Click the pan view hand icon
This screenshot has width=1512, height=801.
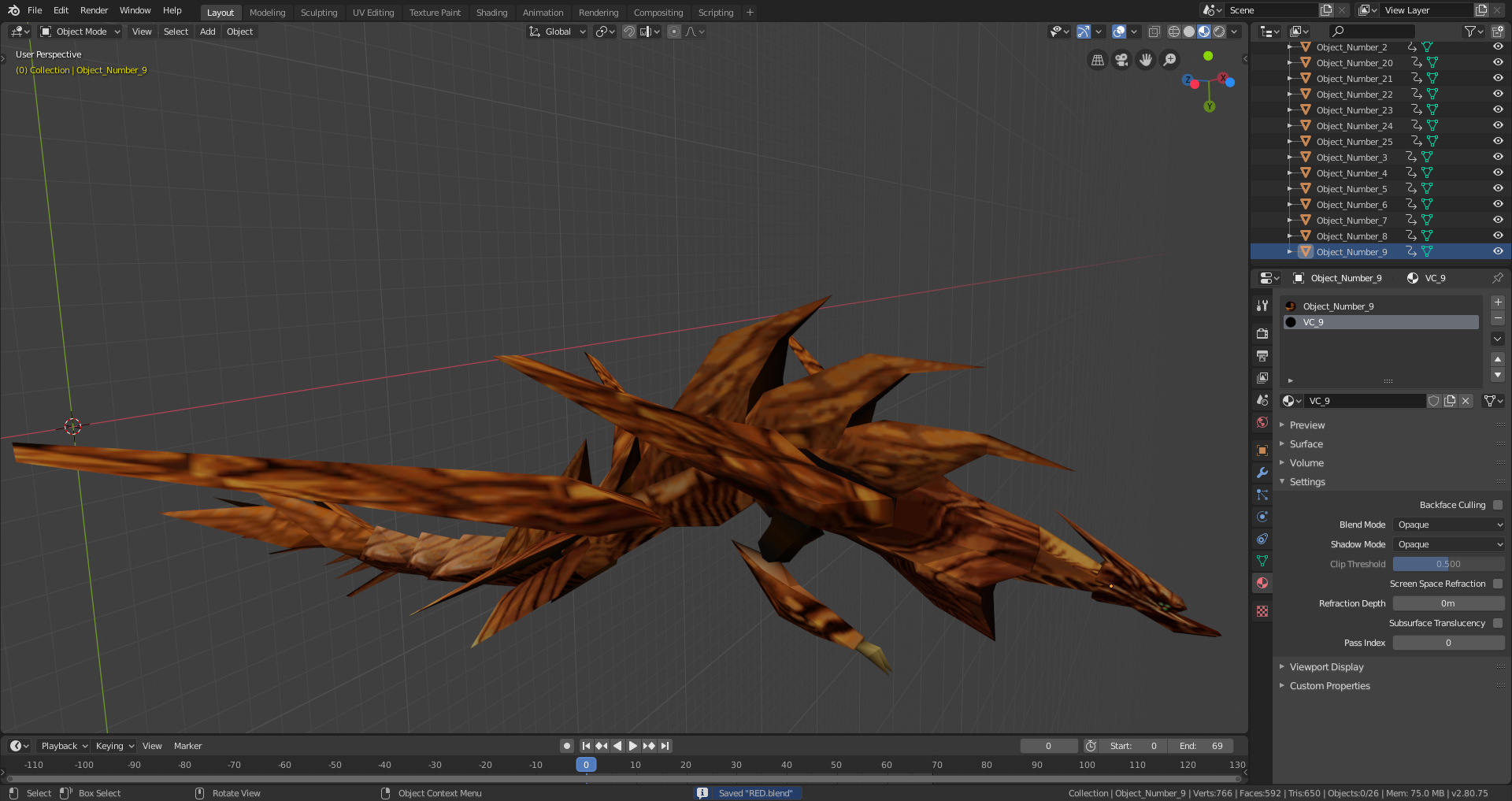pos(1146,60)
